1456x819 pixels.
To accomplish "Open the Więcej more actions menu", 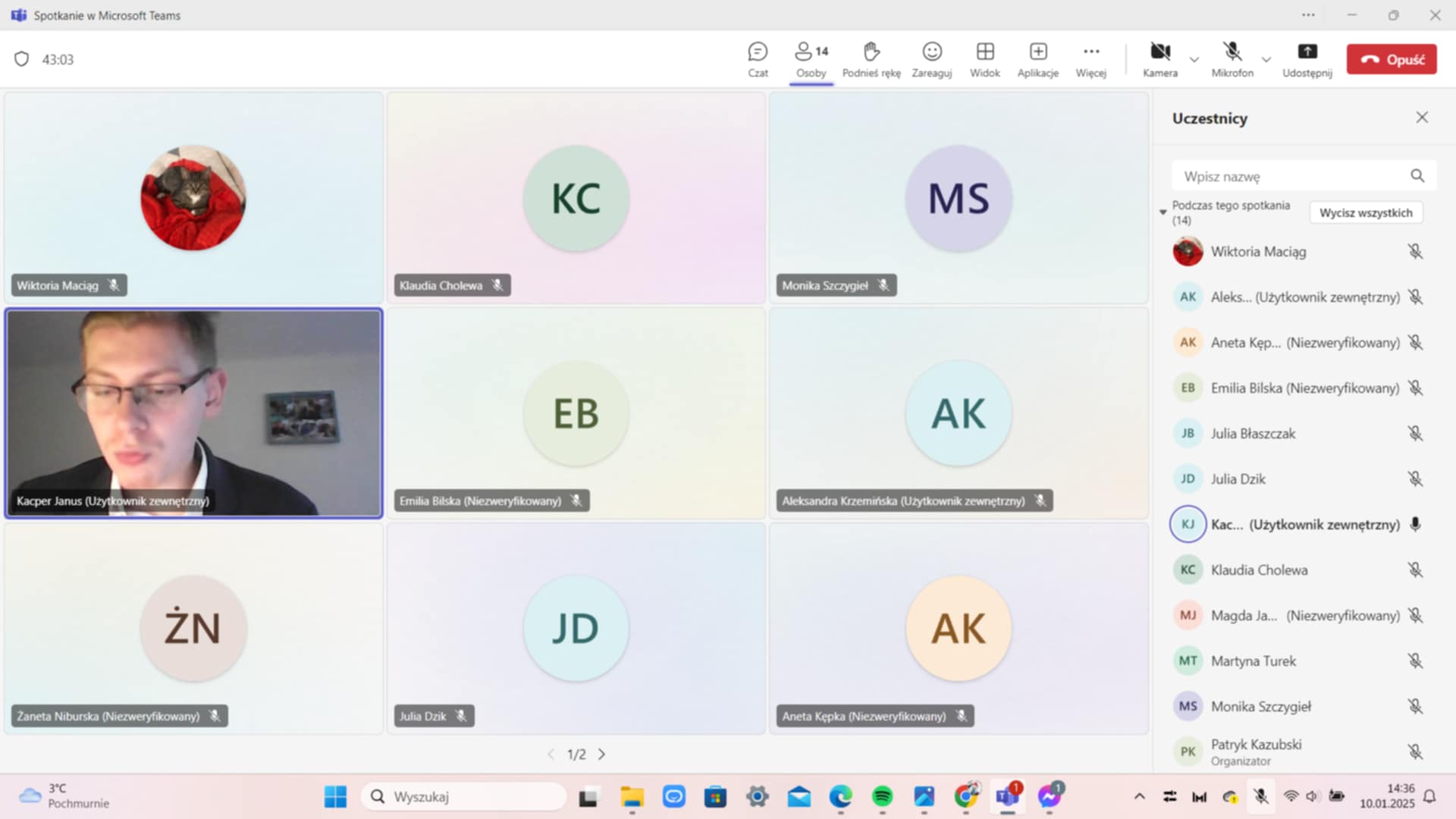I will (x=1090, y=59).
